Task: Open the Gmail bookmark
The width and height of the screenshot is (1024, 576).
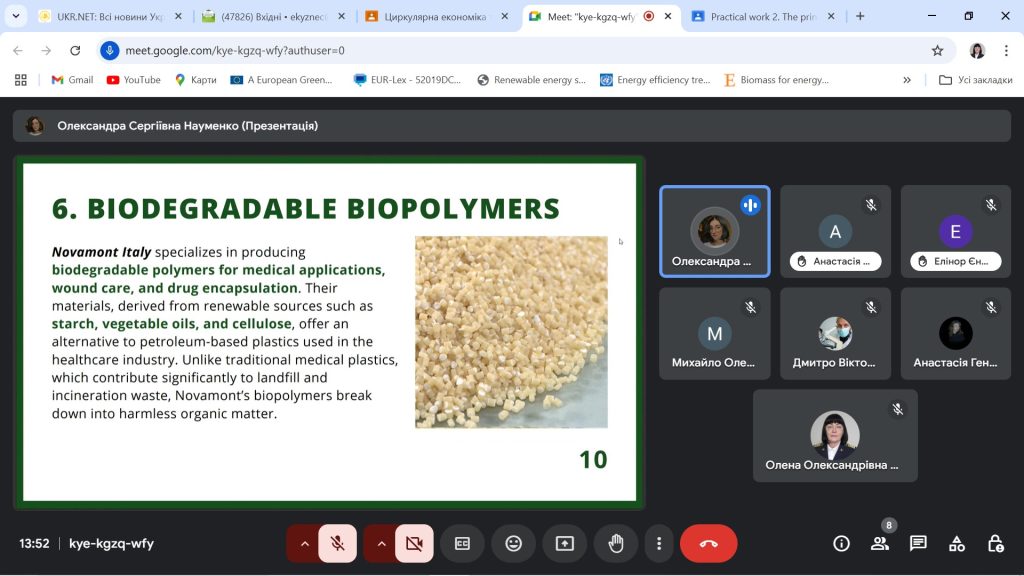Action: [x=72, y=80]
